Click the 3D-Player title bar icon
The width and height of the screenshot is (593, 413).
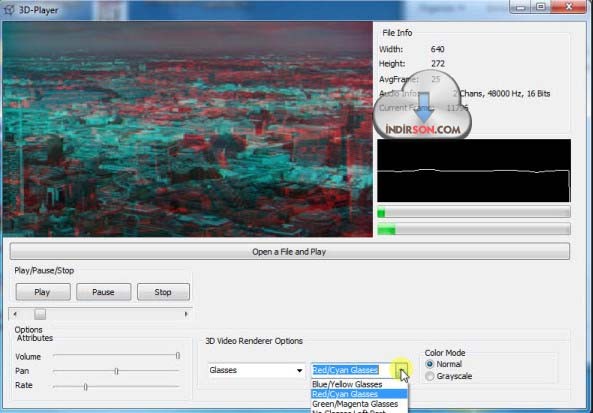(8, 10)
